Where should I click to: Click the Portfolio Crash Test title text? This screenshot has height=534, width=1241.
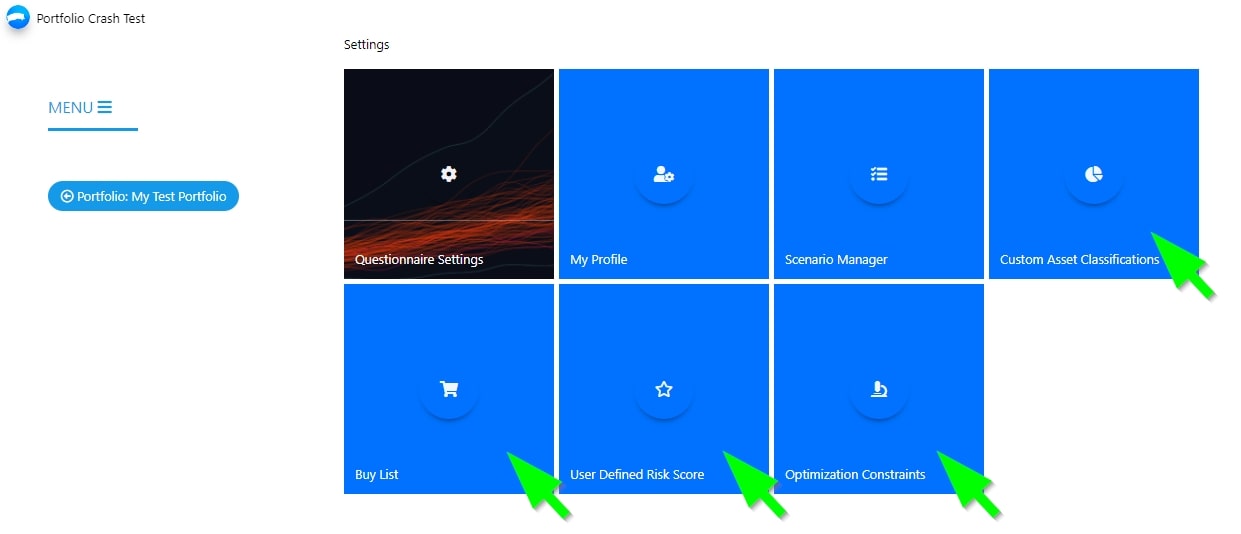click(91, 18)
